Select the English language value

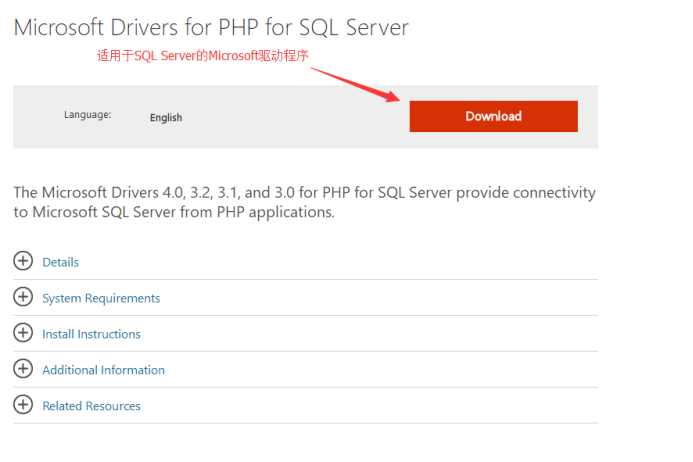click(166, 118)
